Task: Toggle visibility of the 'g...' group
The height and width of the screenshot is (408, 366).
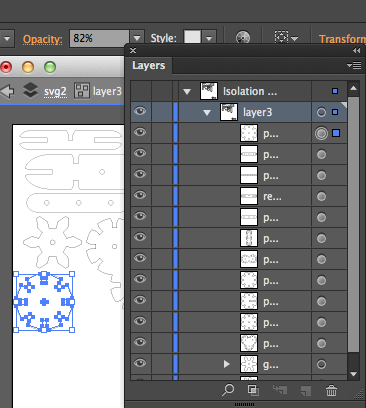Action: tap(140, 363)
